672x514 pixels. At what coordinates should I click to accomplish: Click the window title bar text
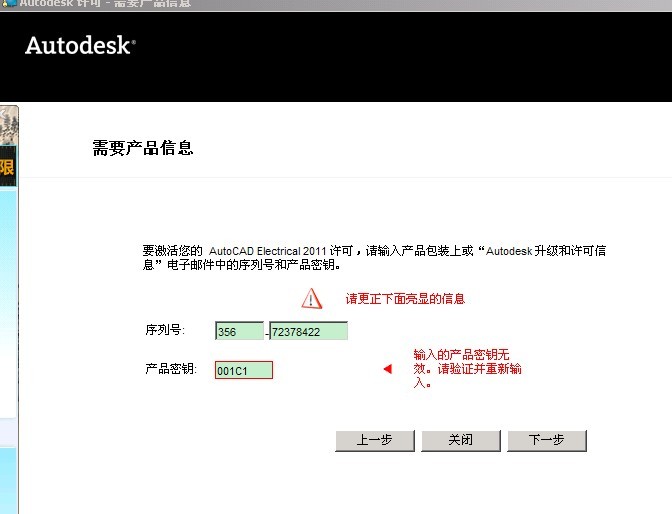click(100, 4)
